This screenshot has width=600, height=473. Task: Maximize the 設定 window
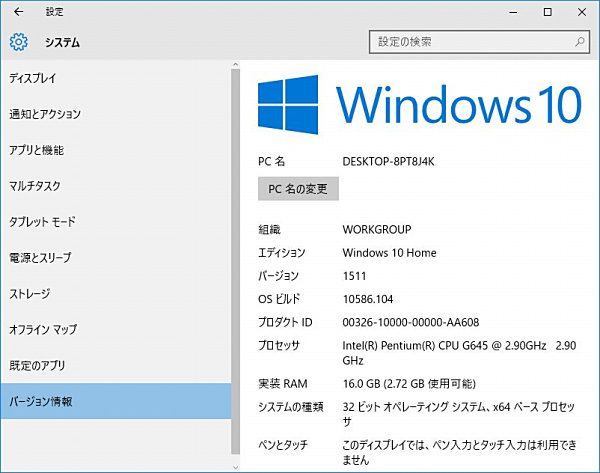tap(548, 12)
